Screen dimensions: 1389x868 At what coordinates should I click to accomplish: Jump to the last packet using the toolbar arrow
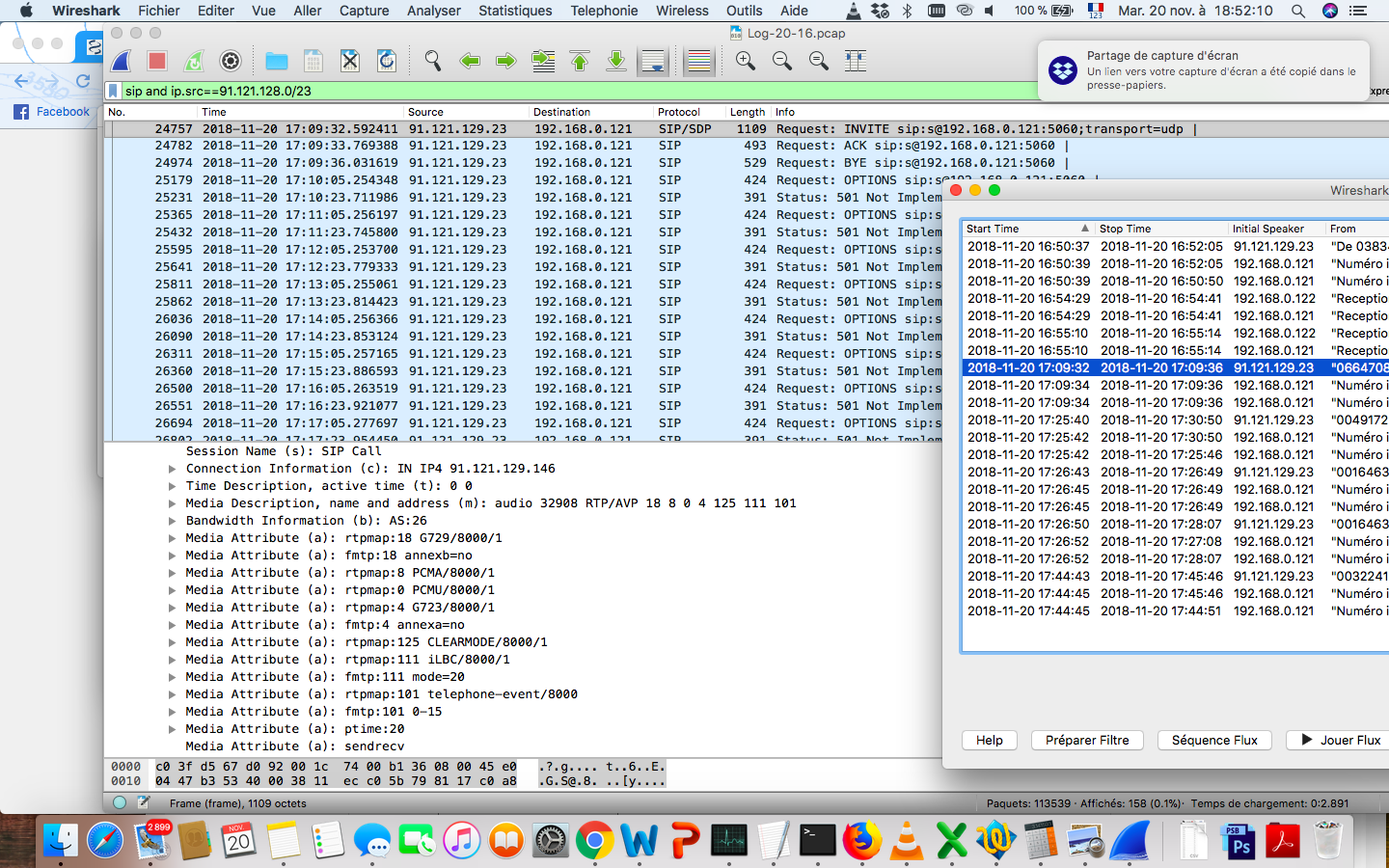[x=616, y=62]
